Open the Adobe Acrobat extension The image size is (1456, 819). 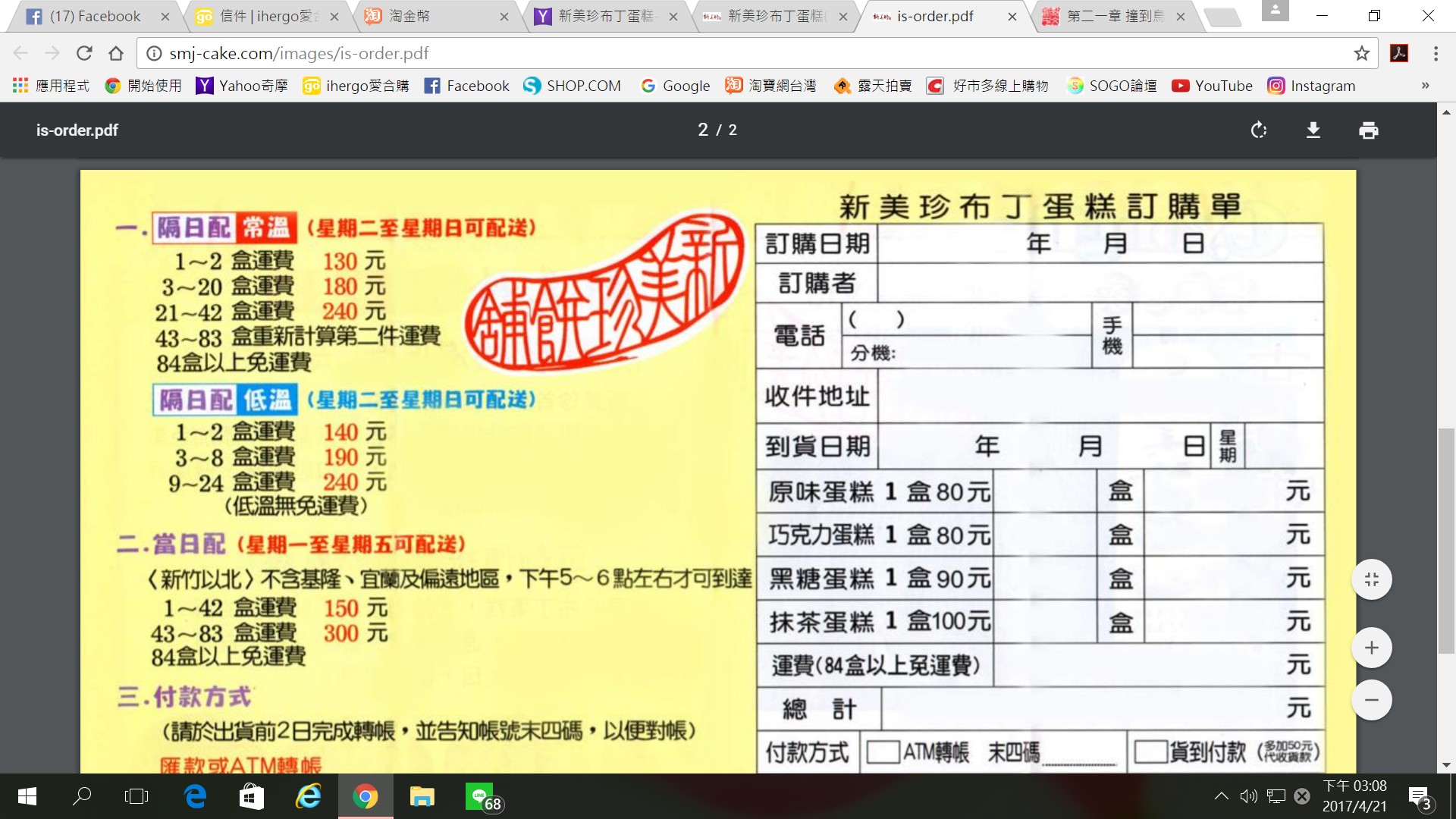point(1399,53)
